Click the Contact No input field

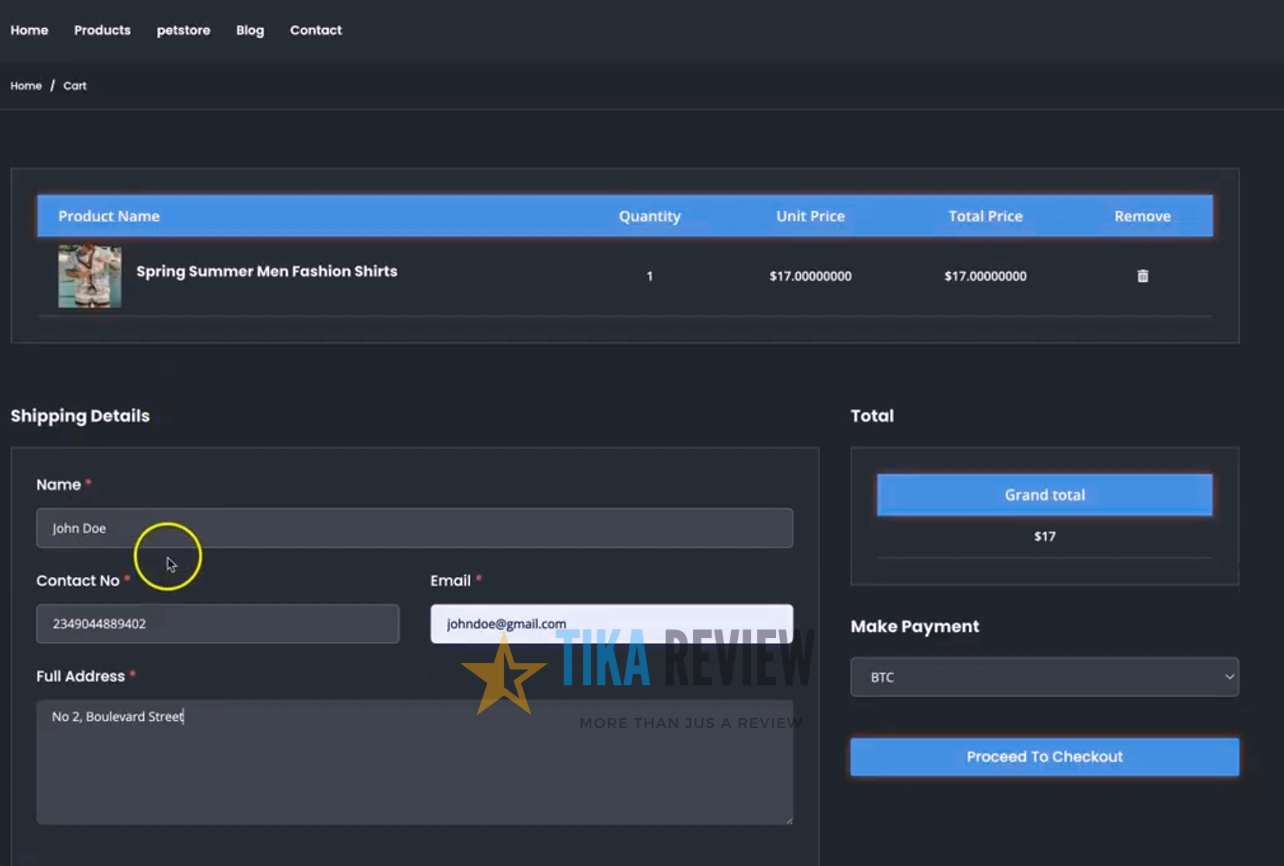click(x=217, y=624)
